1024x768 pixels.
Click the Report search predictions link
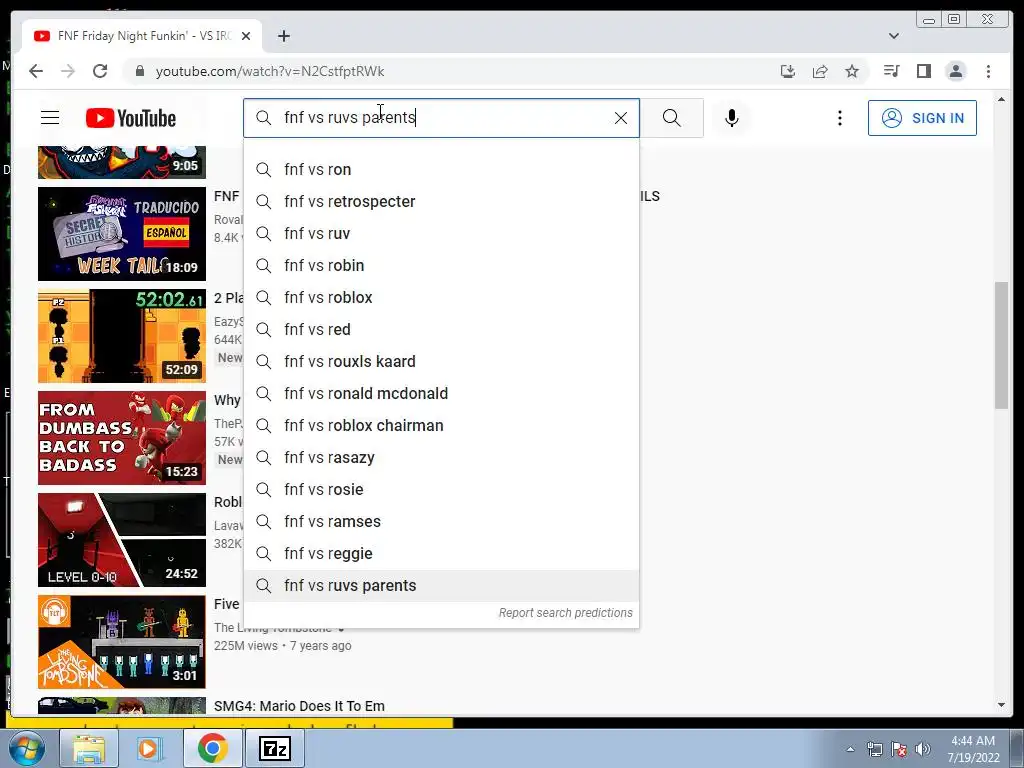(566, 613)
